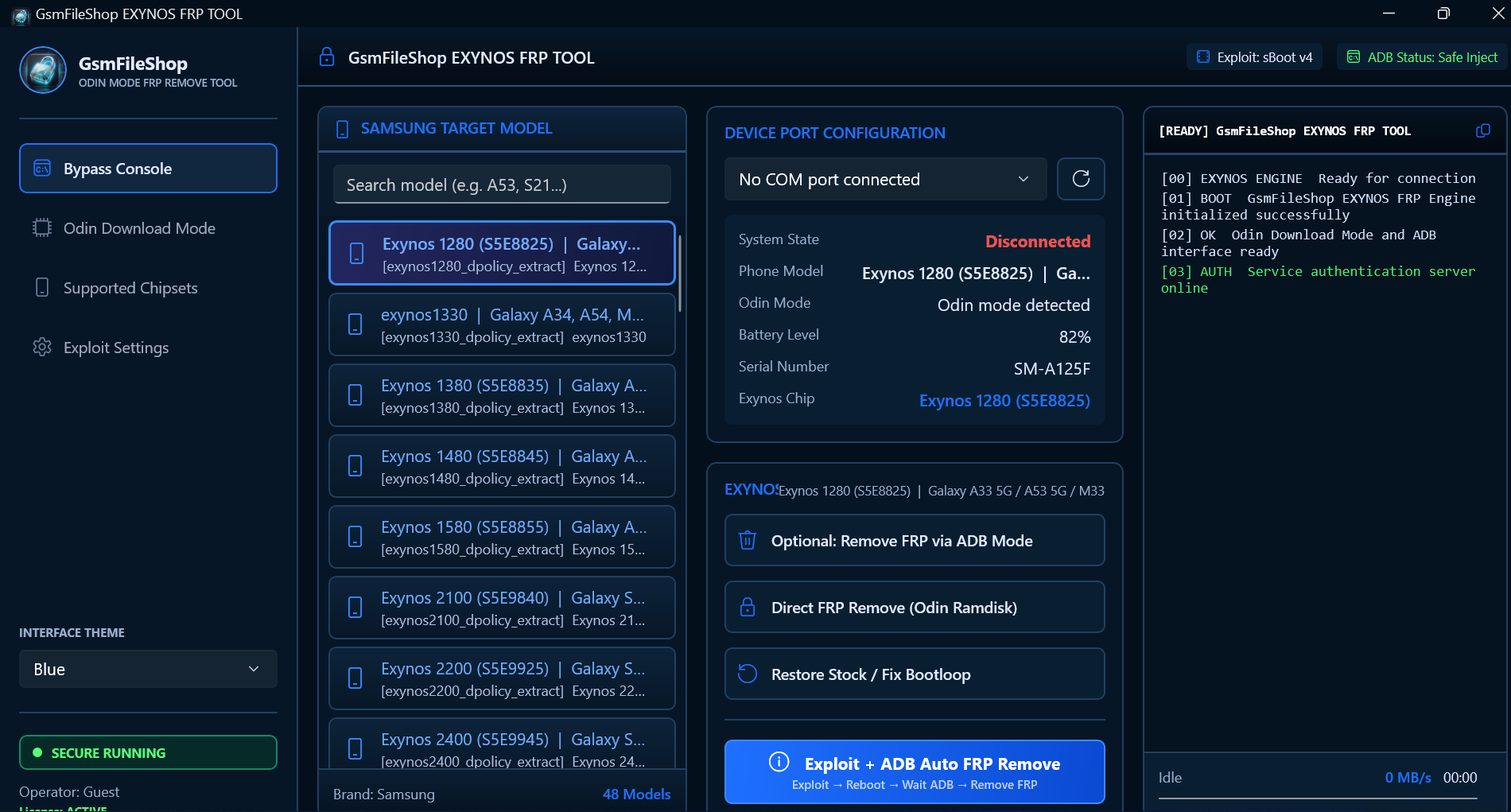The image size is (1511, 812).
Task: Click the ADB Status: Safe Inject badge
Action: (1422, 57)
